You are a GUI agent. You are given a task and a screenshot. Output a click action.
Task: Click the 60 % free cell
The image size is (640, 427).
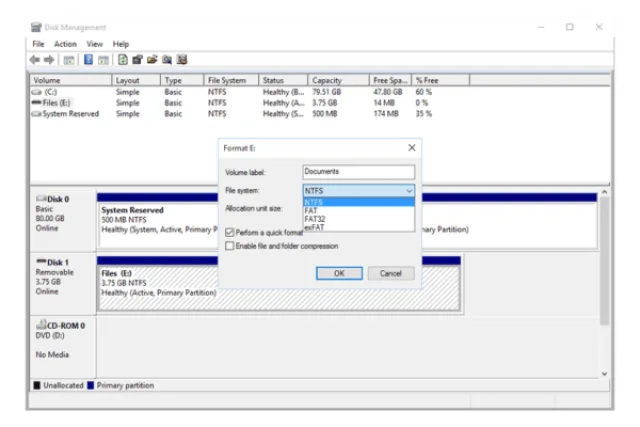[x=424, y=92]
